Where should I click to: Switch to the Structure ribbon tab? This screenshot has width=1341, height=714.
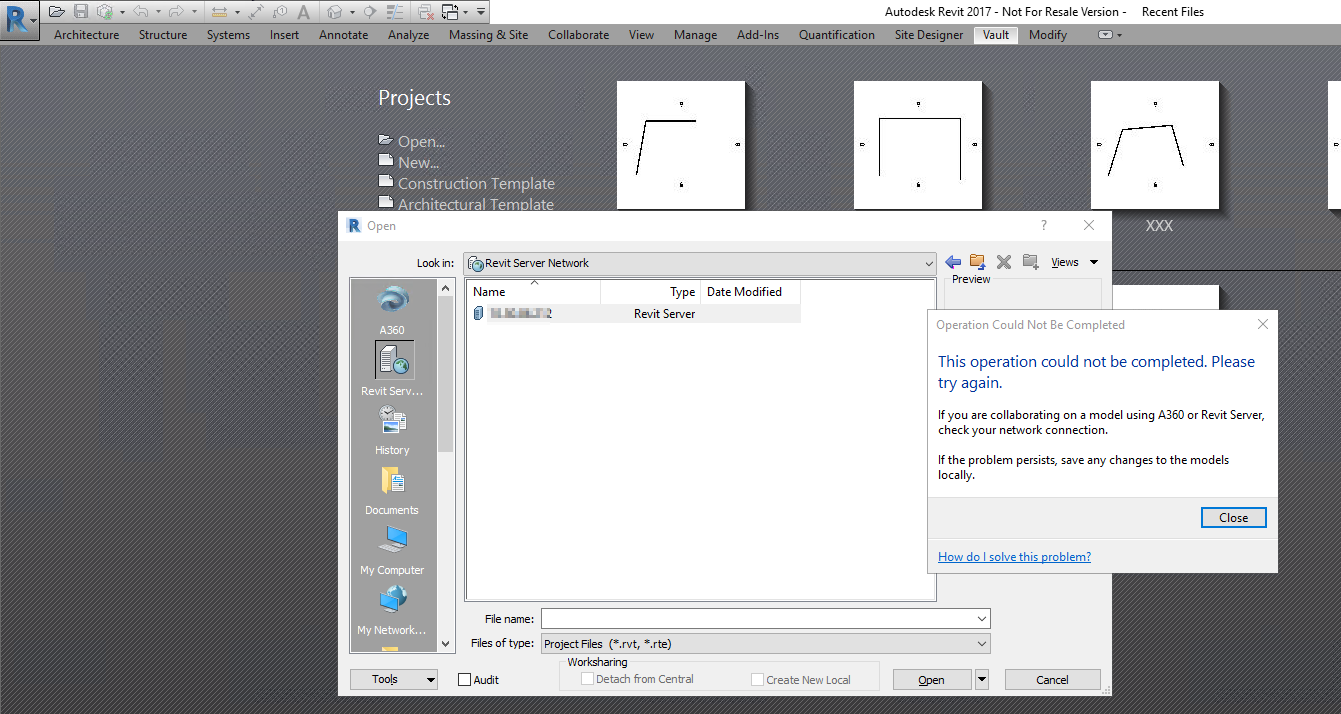click(x=163, y=35)
